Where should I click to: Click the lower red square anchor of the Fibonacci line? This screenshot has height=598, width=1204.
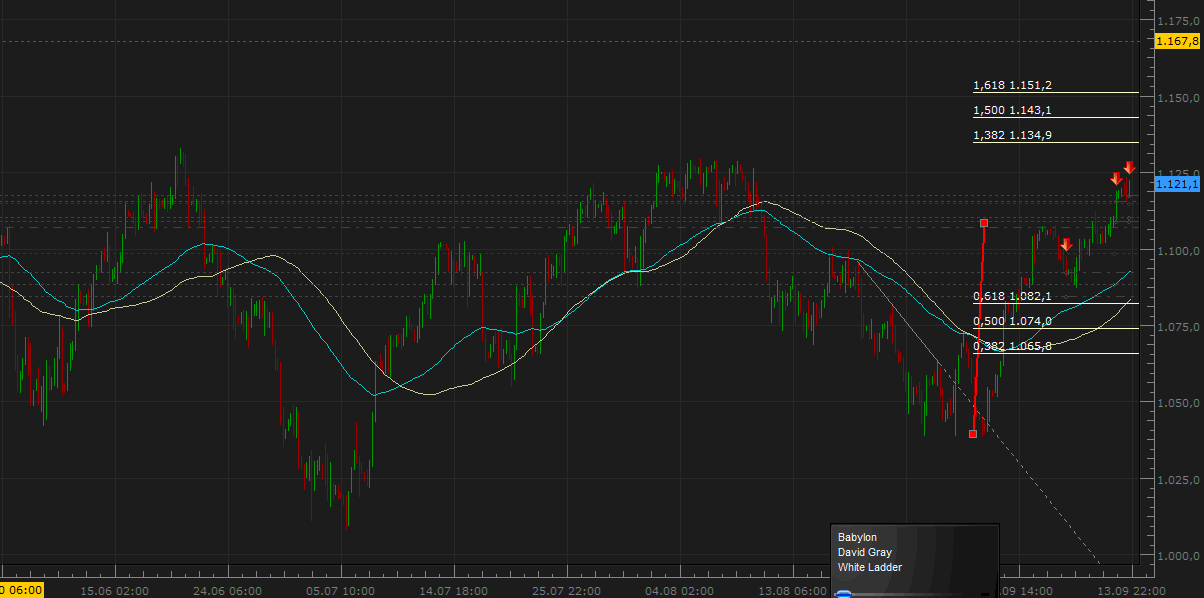973,434
